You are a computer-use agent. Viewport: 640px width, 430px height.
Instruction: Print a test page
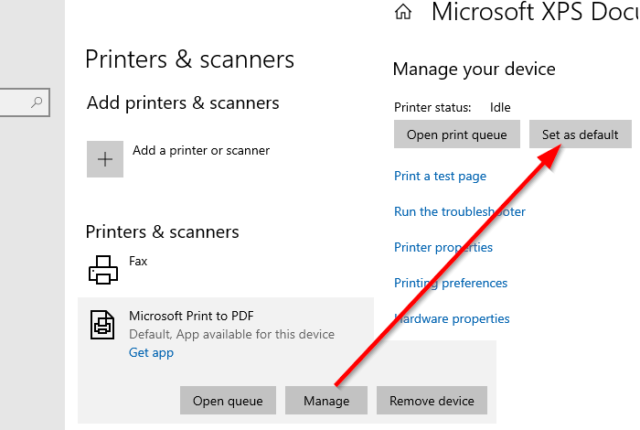[x=440, y=176]
